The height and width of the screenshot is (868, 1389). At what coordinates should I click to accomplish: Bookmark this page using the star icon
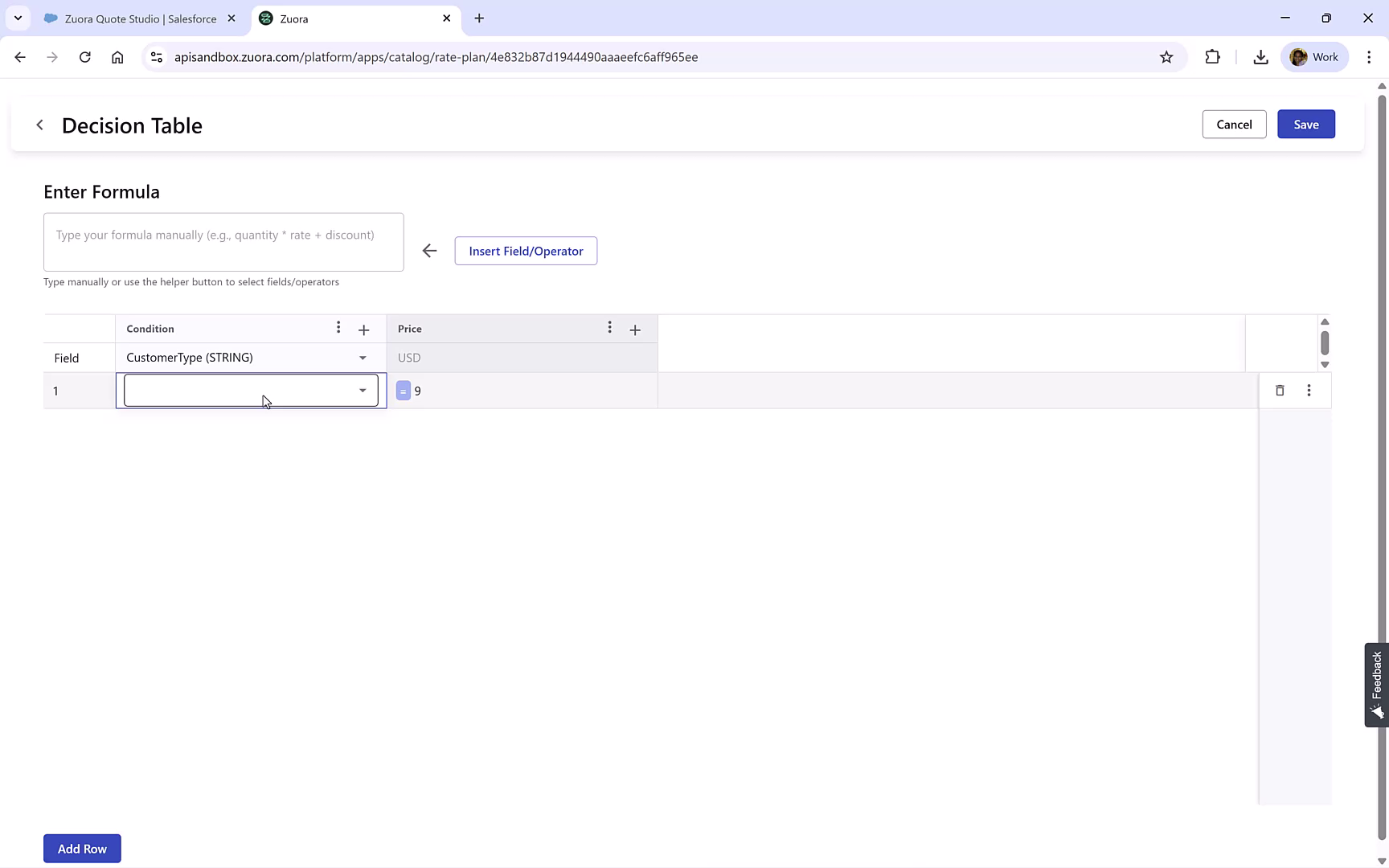pos(1166,57)
